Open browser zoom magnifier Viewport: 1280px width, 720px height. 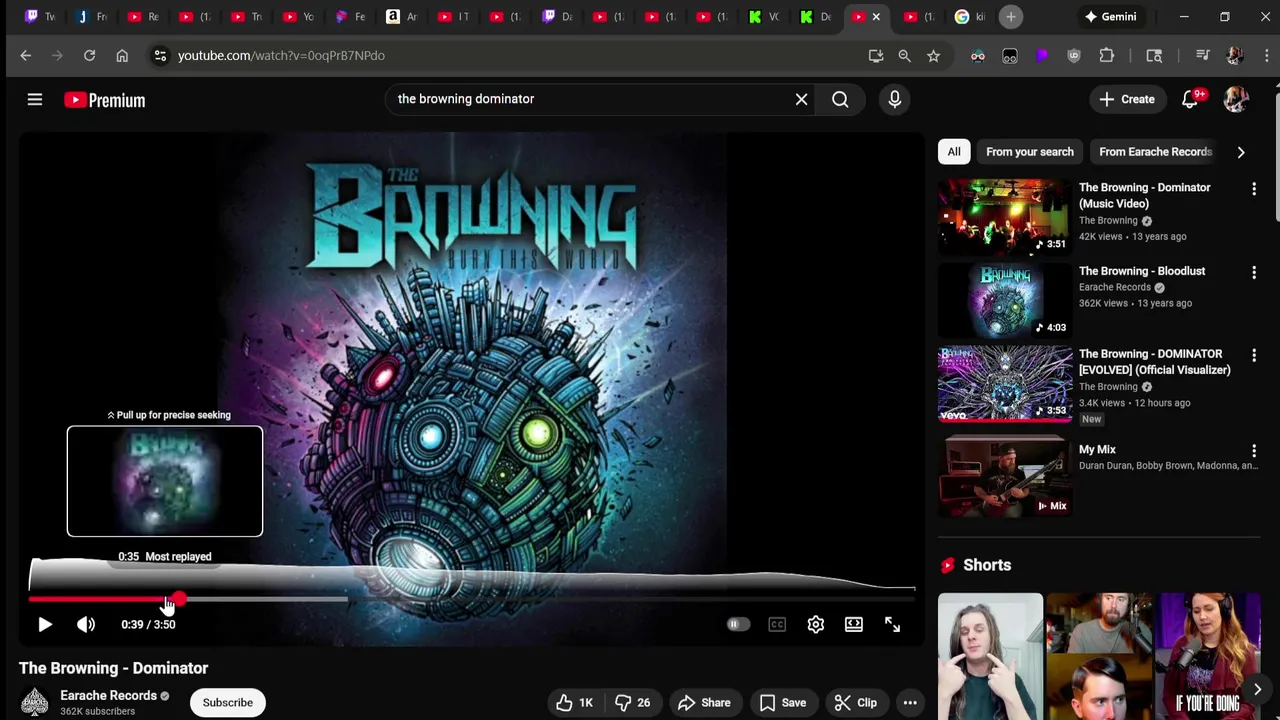click(904, 56)
